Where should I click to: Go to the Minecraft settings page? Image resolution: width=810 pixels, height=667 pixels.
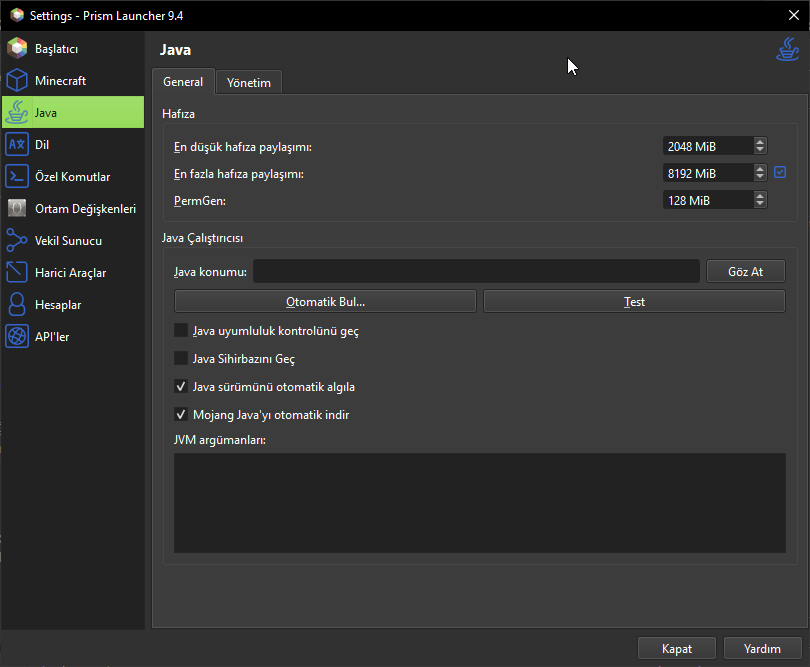73,81
